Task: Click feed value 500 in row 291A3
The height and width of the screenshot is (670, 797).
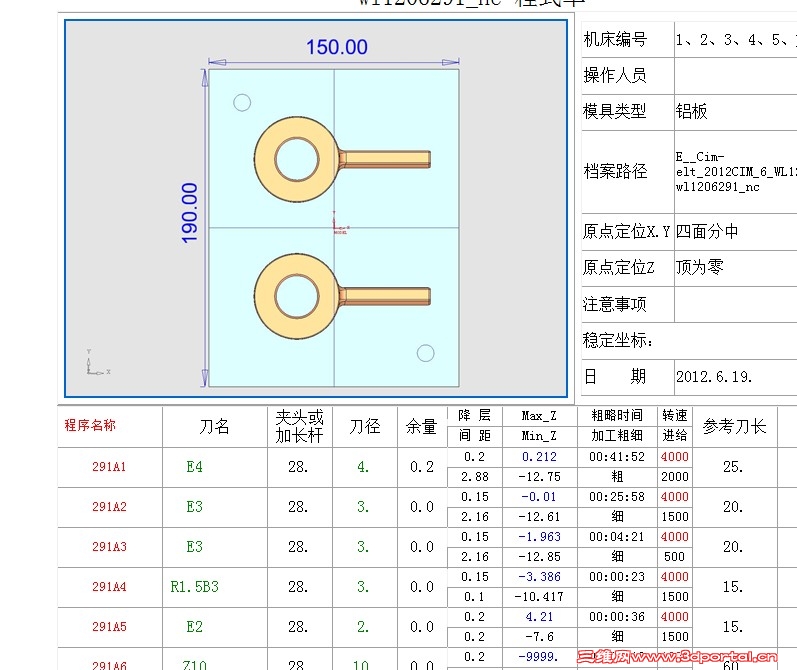Action: click(x=675, y=557)
